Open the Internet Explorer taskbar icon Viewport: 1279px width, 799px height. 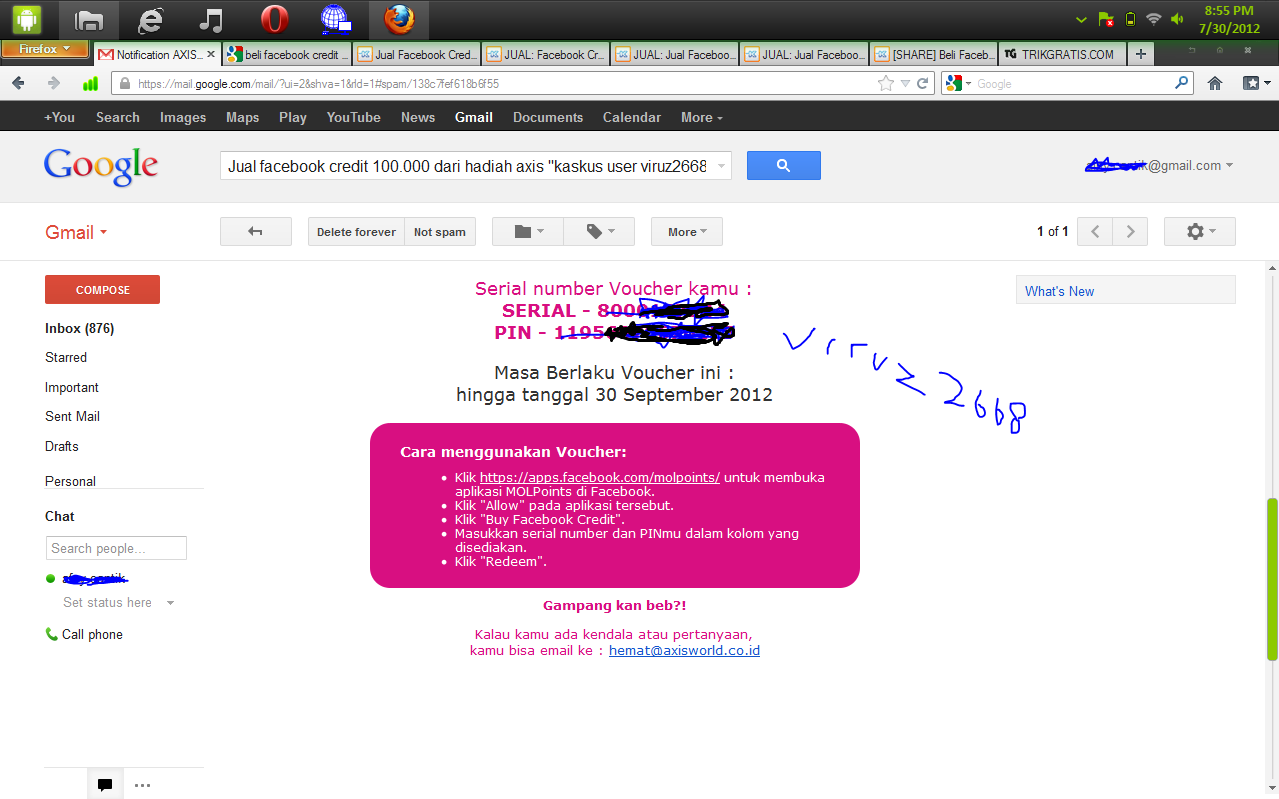tap(150, 19)
